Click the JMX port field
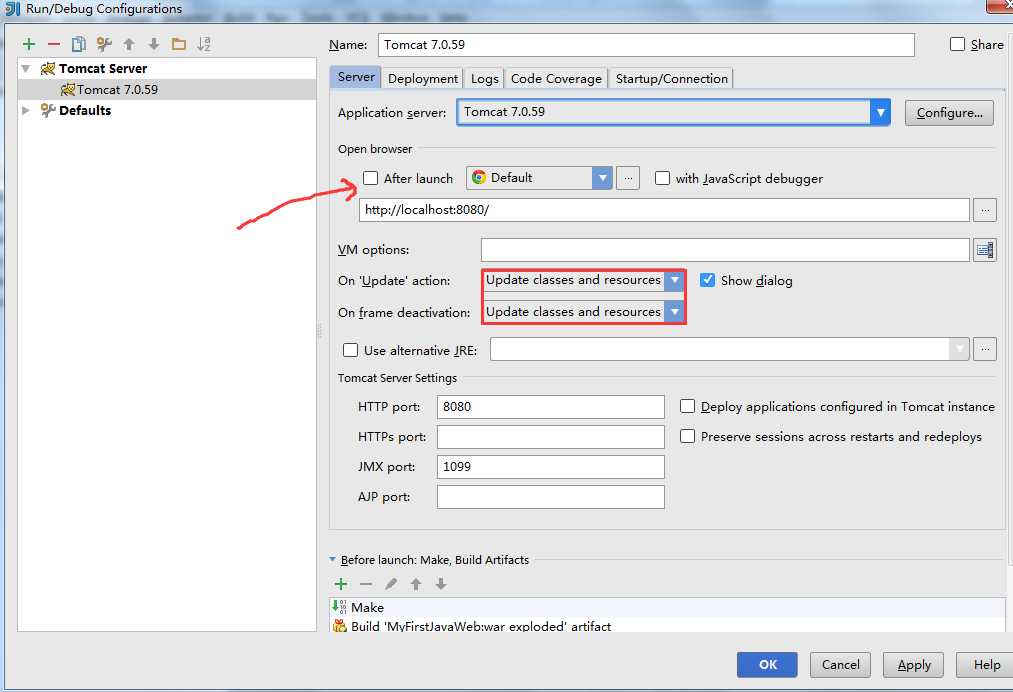1013x692 pixels. pos(550,467)
